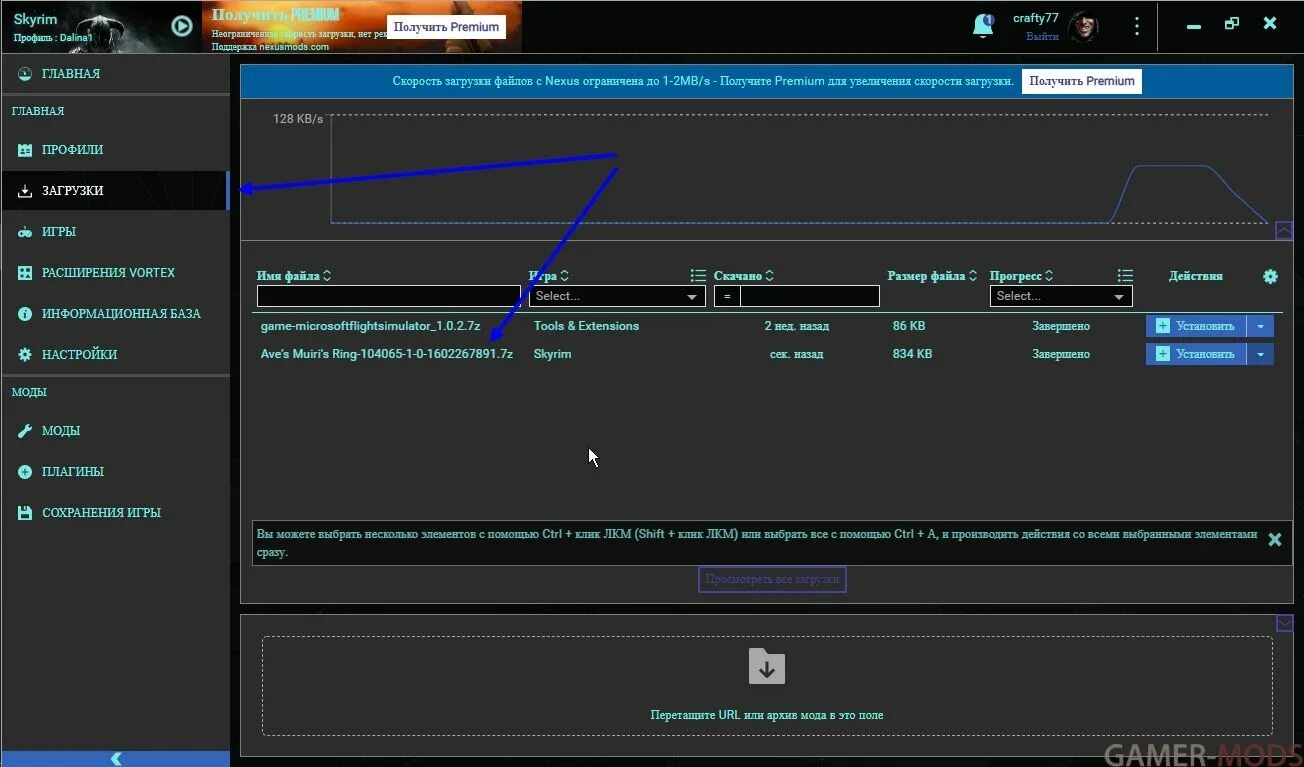Open action dropdown for Muiri's Ring row
The image size is (1304, 767).
tap(1260, 354)
